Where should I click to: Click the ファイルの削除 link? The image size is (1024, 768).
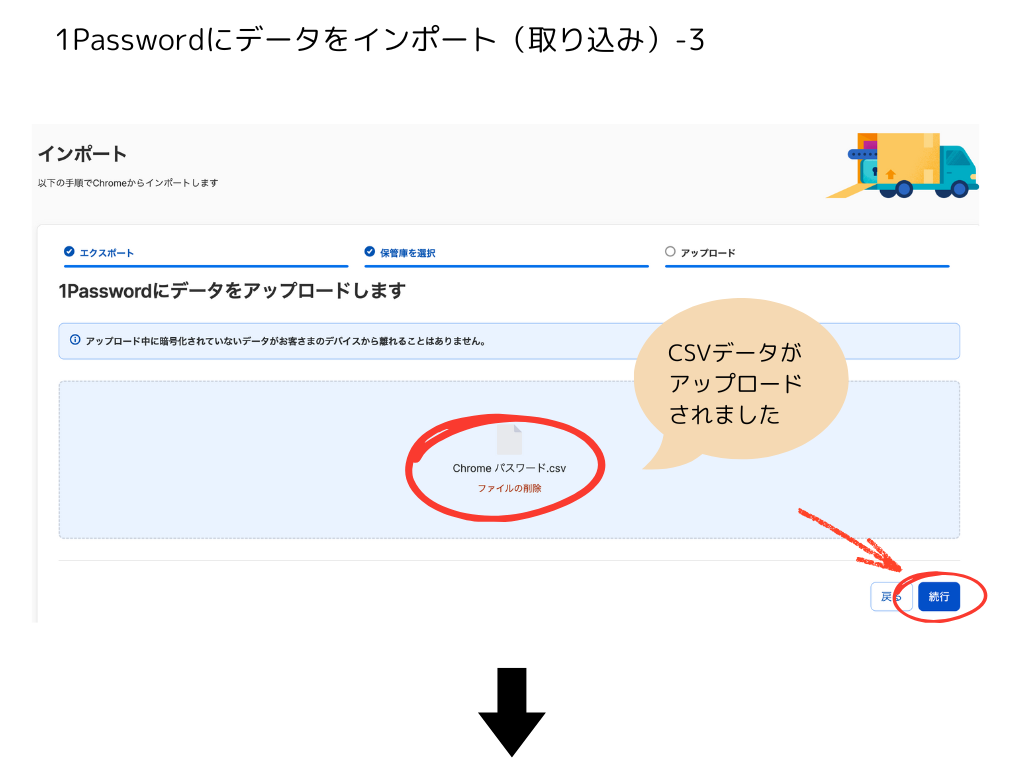pos(509,488)
